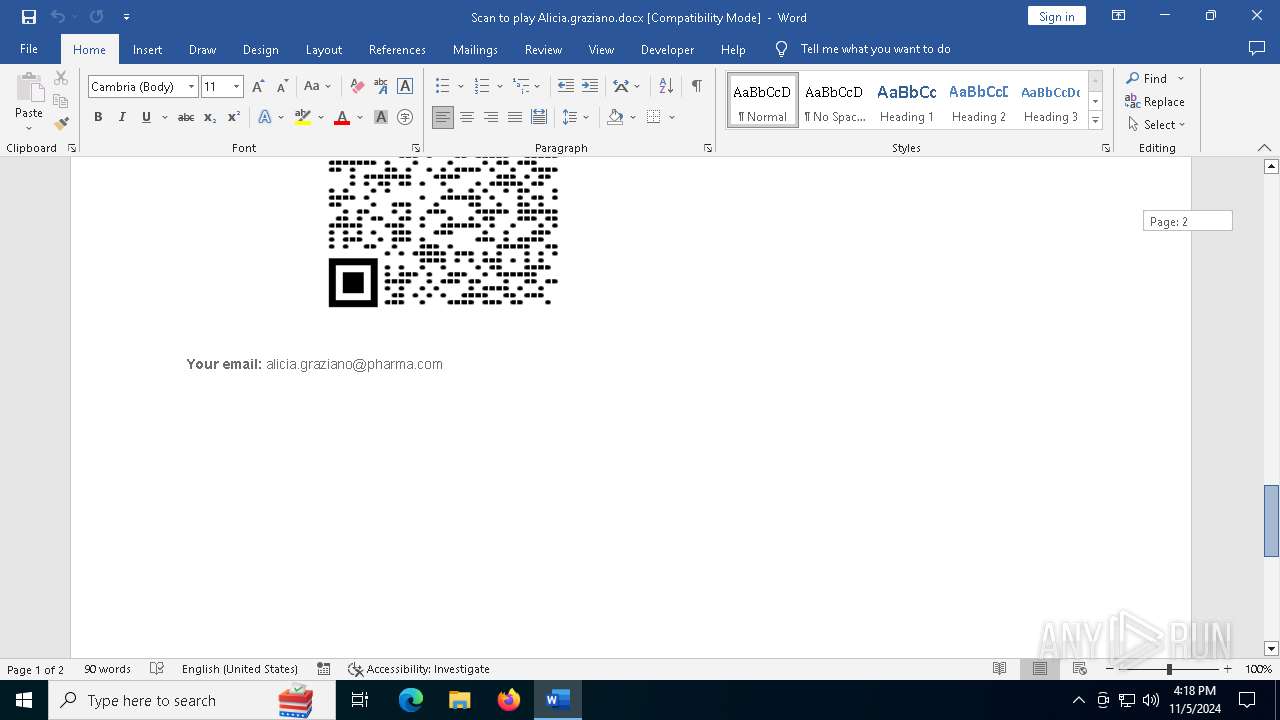Image resolution: width=1280 pixels, height=720 pixels.
Task: Toggle Align Left
Action: point(443,117)
